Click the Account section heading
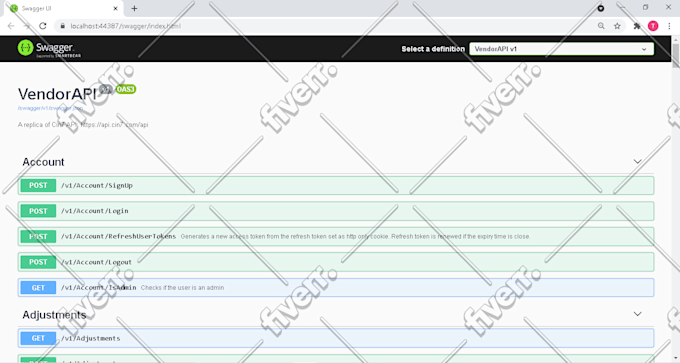The width and height of the screenshot is (680, 363). pyautogui.click(x=43, y=162)
